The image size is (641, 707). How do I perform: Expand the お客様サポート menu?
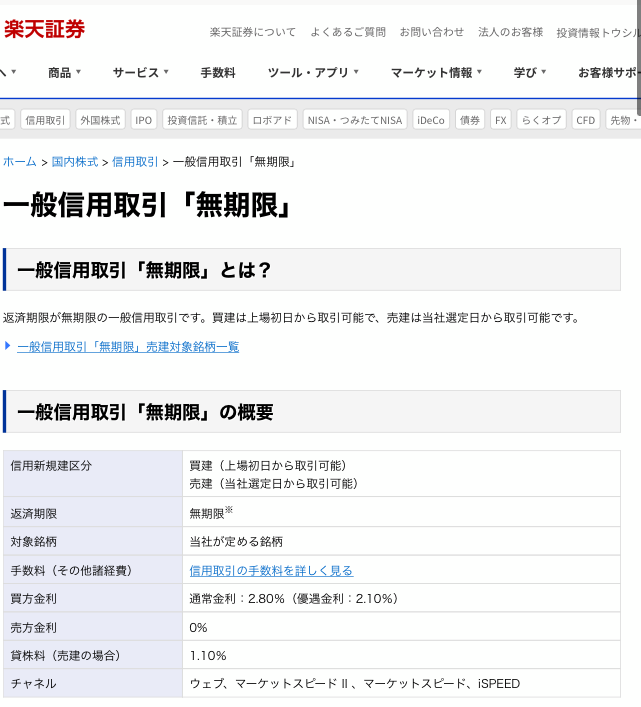click(x=608, y=72)
